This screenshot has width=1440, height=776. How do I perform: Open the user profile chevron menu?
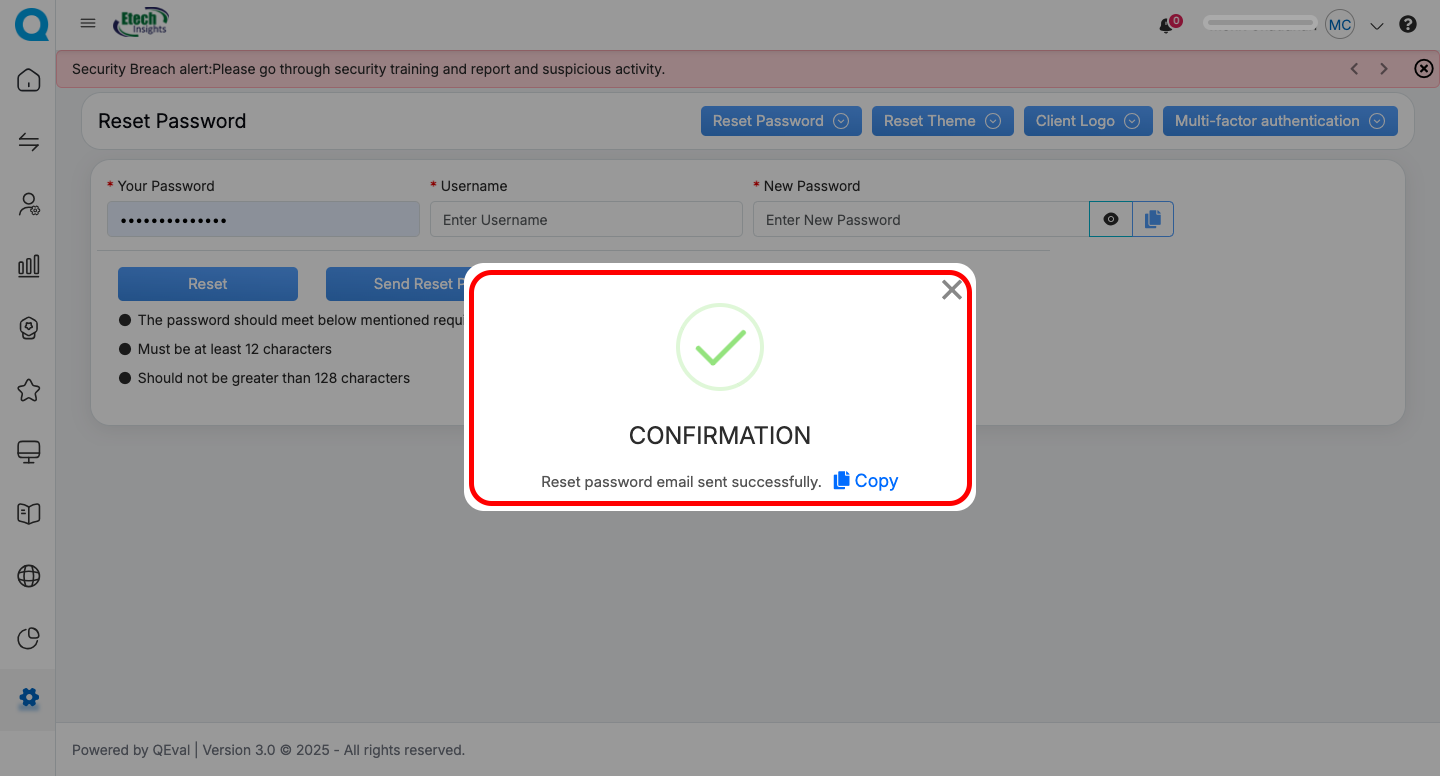1377,26
